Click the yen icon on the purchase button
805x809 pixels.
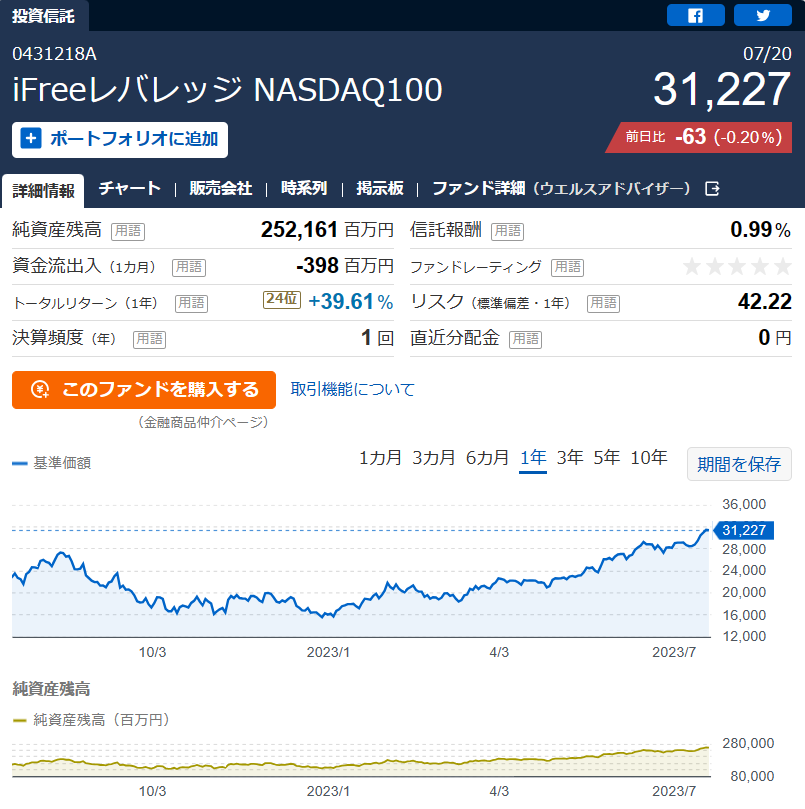40,390
